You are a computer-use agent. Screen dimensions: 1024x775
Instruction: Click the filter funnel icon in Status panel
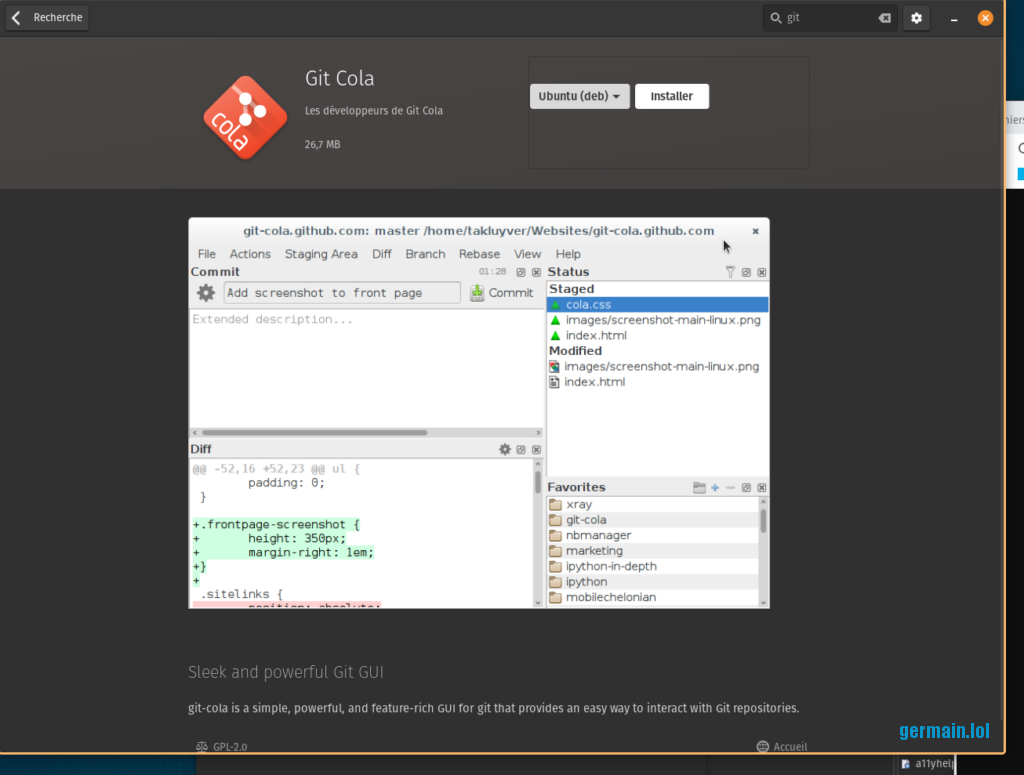click(730, 272)
